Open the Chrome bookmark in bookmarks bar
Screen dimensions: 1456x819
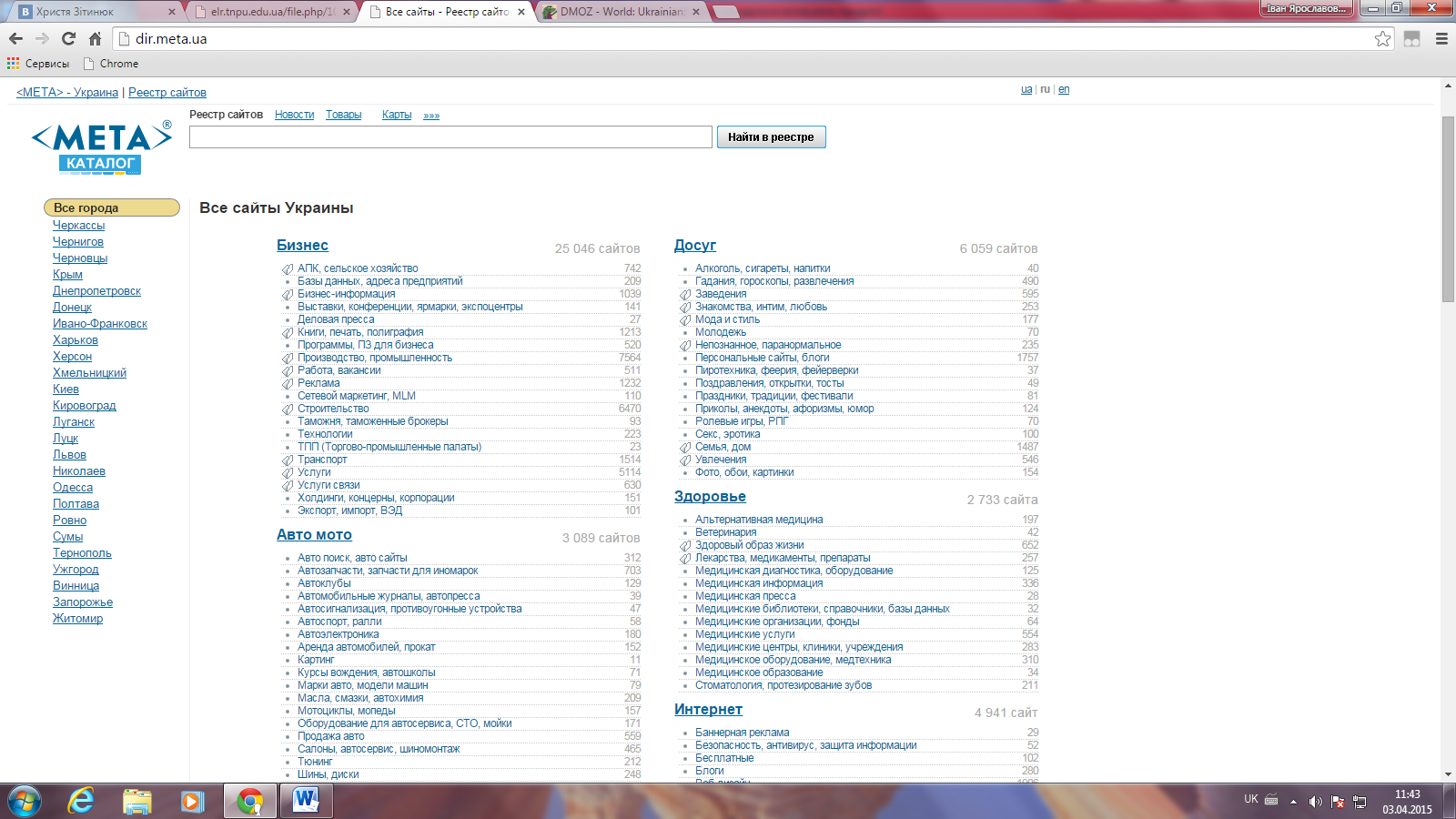(x=110, y=64)
